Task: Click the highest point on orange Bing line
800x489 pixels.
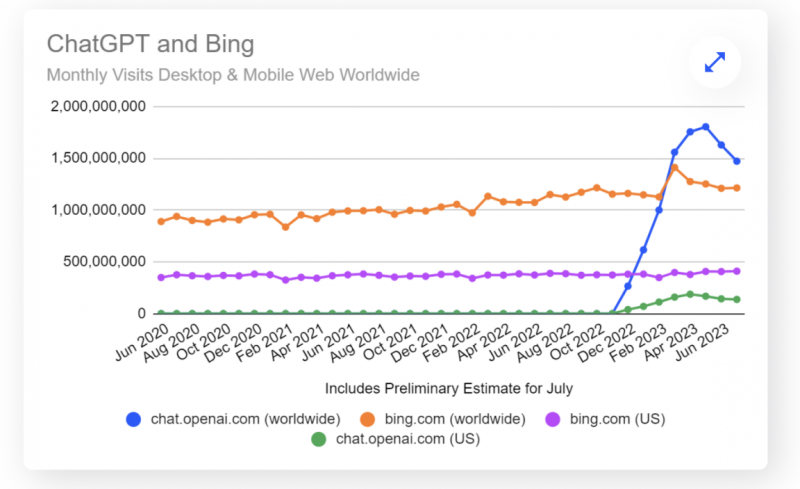Action: pos(675,167)
